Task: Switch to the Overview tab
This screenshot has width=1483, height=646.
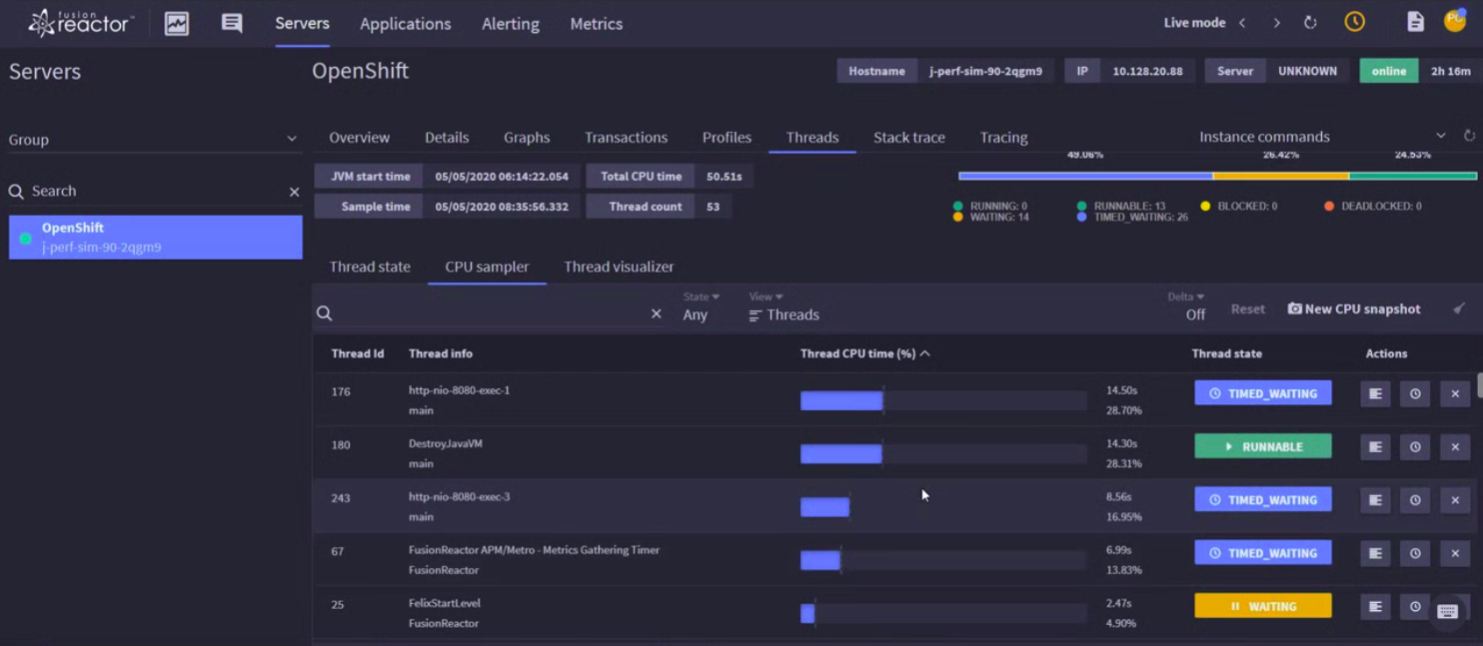Action: (x=359, y=138)
